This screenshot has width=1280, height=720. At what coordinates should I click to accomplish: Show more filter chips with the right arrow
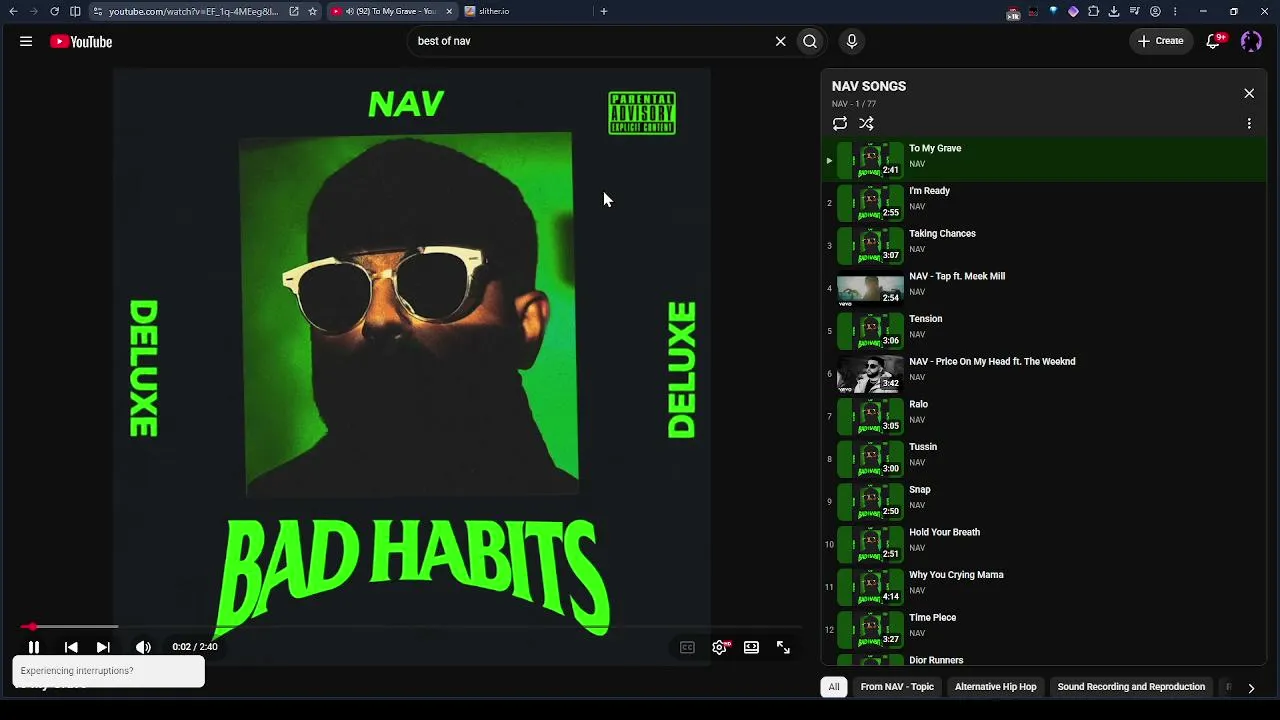tap(1251, 688)
